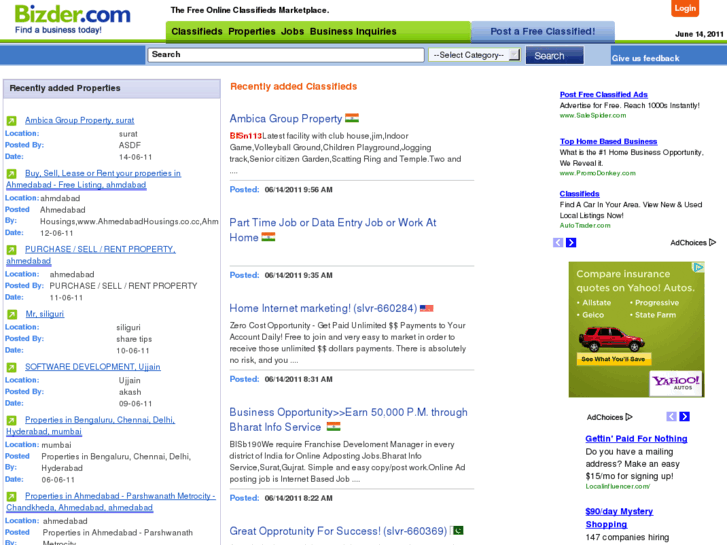Open the Post a Free Classified tab
The width and height of the screenshot is (727, 545).
pyautogui.click(x=543, y=32)
